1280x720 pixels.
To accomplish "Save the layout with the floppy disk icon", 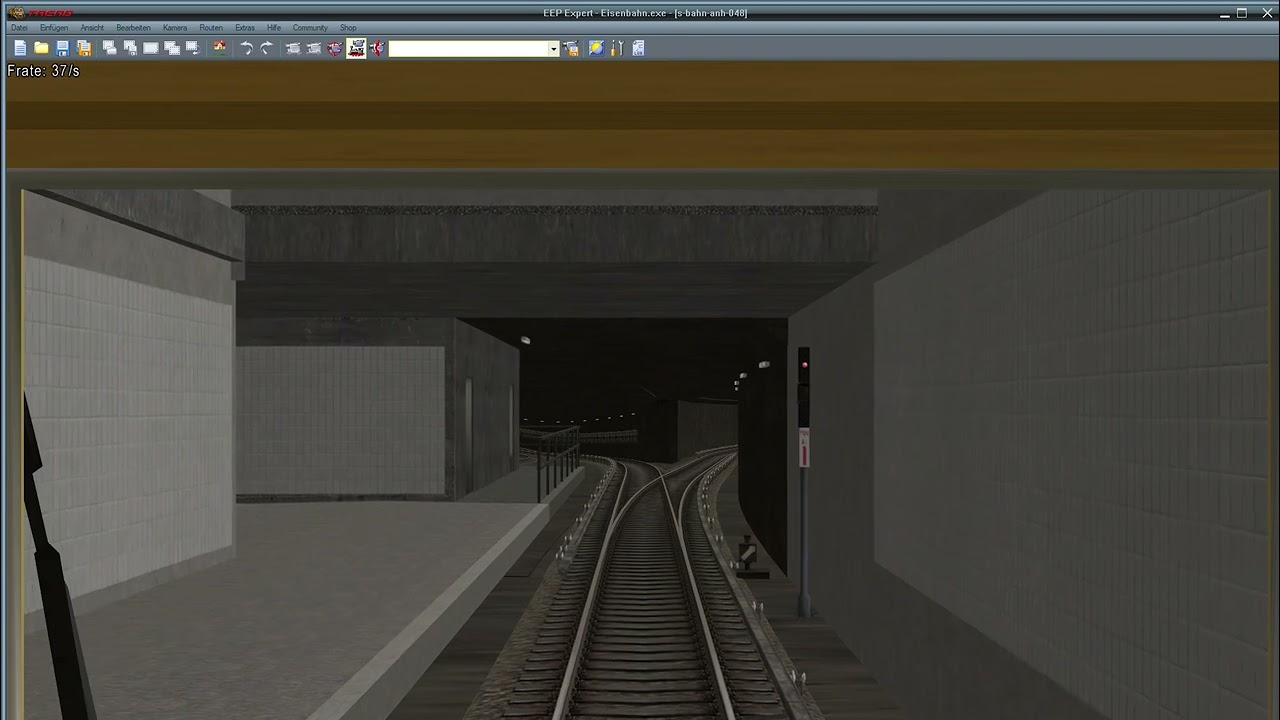I will (x=62, y=48).
